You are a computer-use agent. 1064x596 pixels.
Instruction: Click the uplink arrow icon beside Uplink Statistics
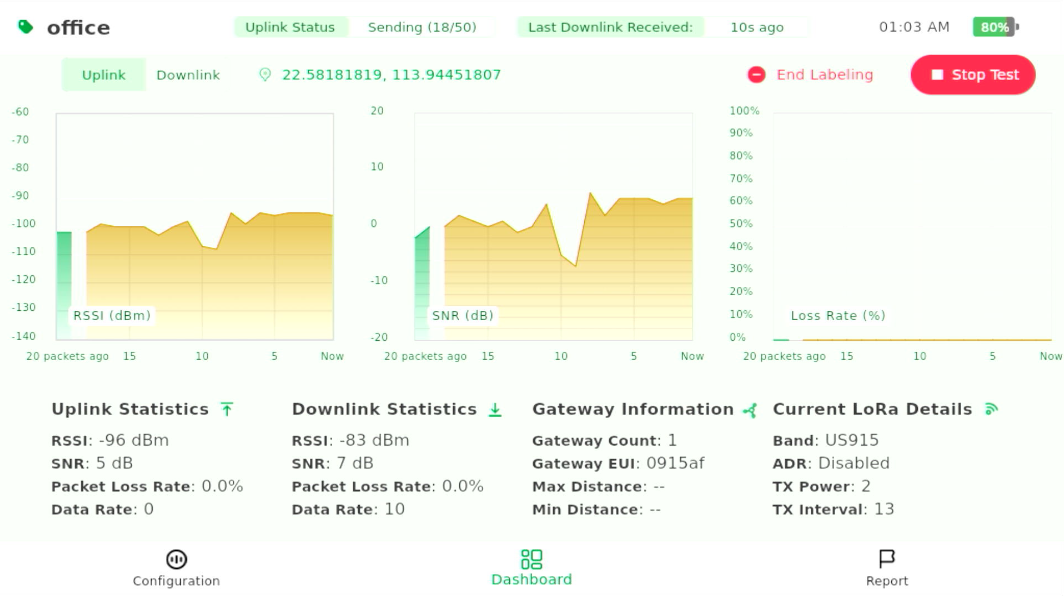[x=227, y=409]
